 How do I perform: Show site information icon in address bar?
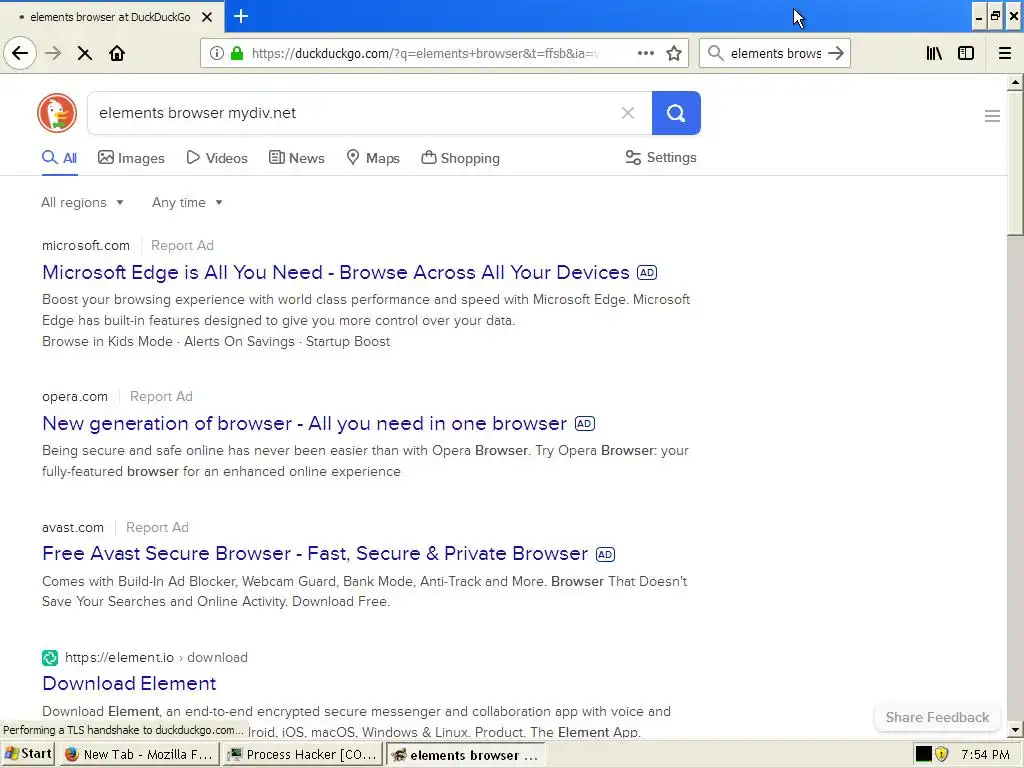point(216,53)
